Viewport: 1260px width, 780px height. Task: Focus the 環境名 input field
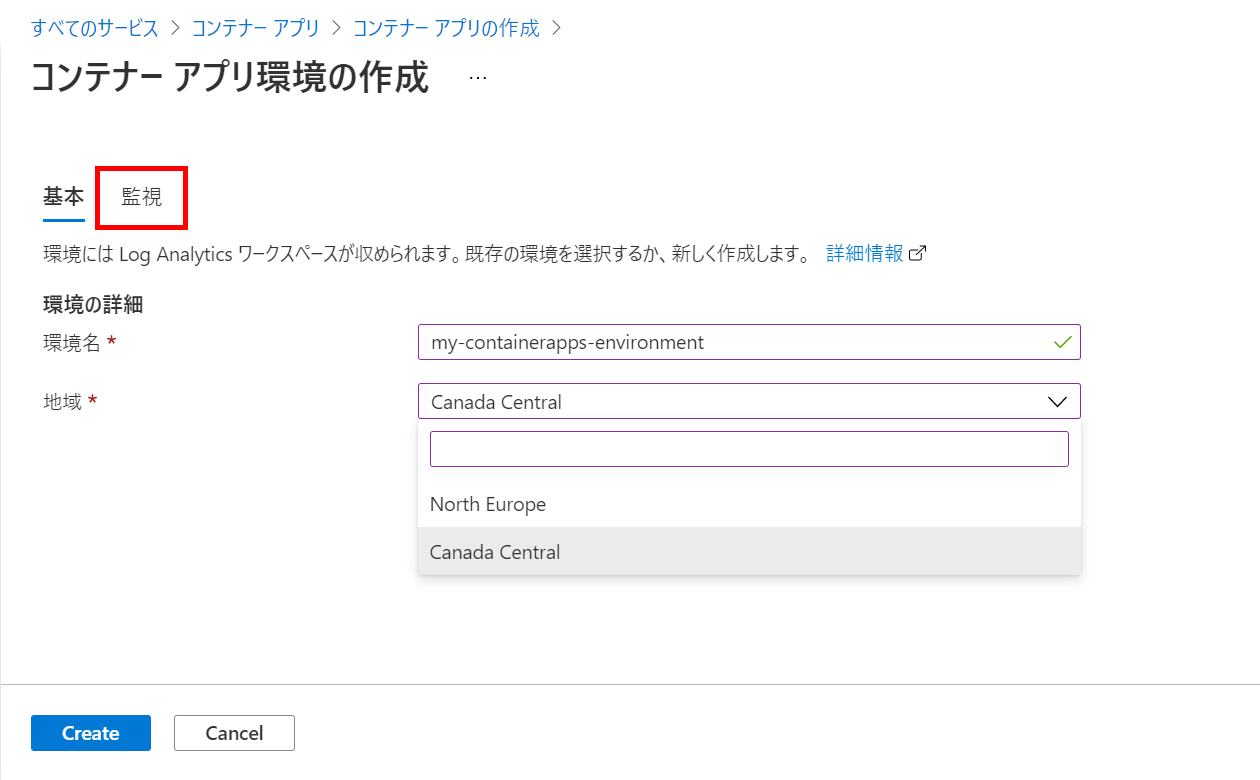click(749, 342)
